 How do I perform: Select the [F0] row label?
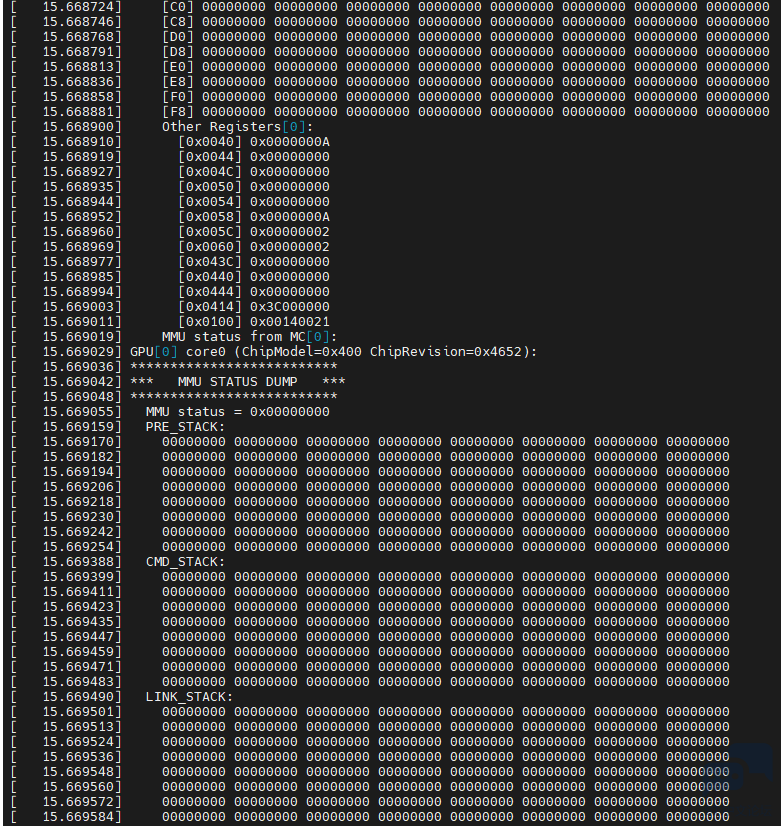178,97
